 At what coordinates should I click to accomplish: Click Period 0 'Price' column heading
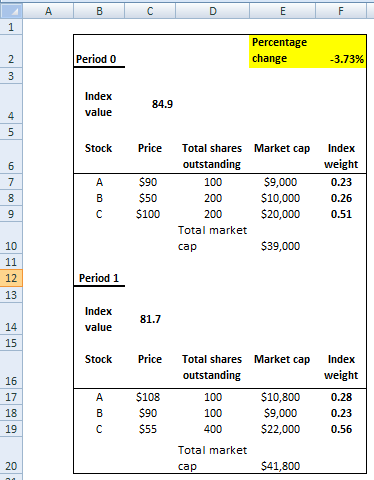click(150, 148)
